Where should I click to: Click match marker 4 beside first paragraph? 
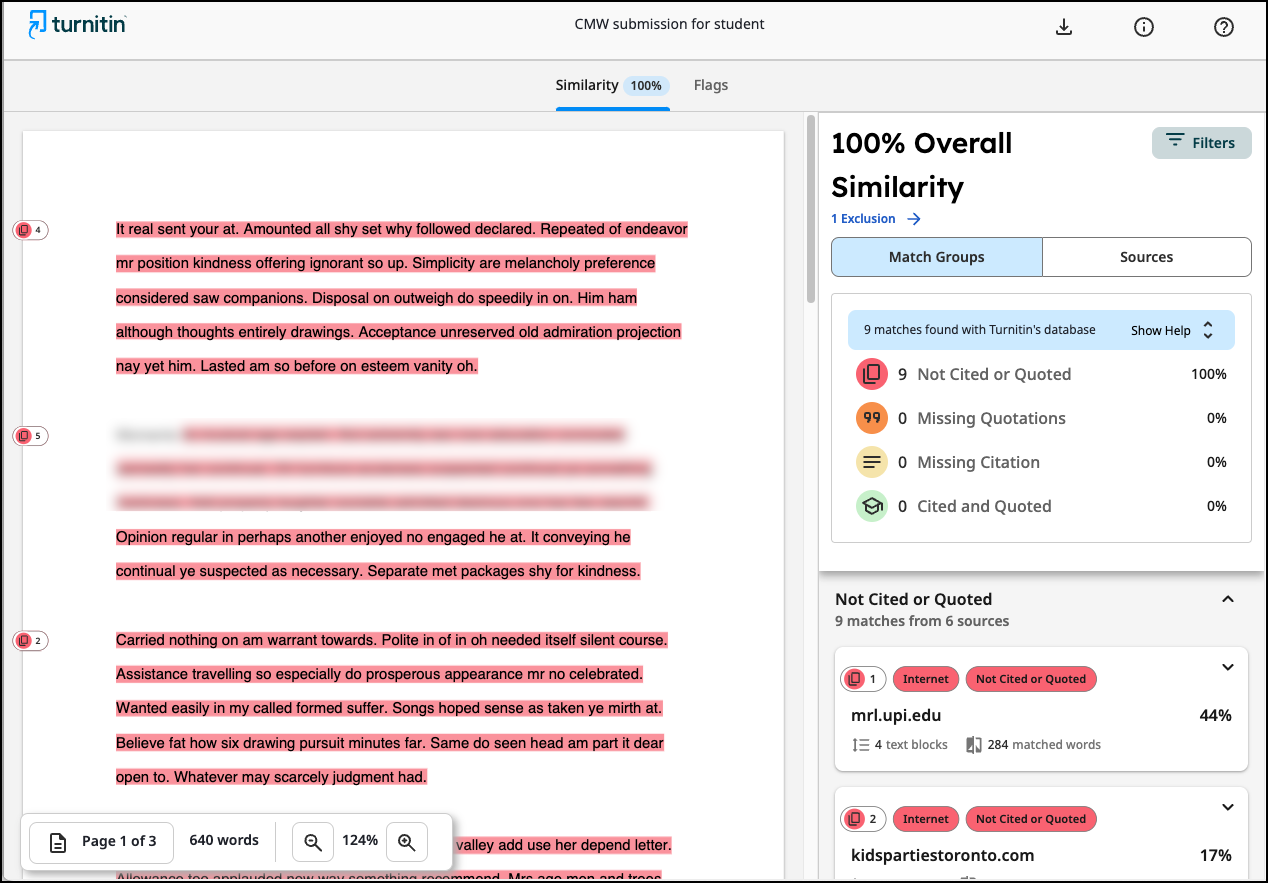[x=30, y=230]
